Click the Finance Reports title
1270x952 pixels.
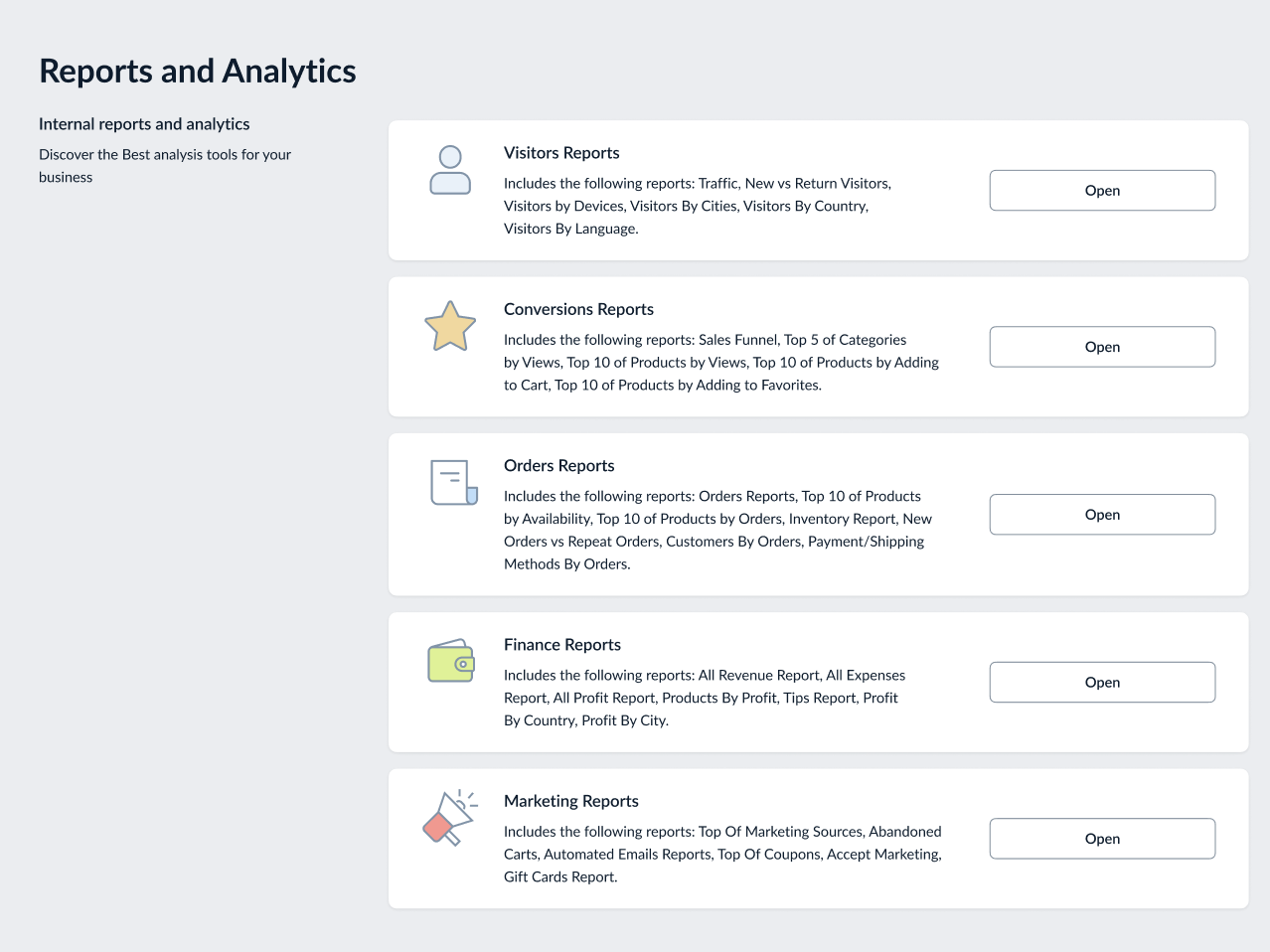pyautogui.click(x=562, y=644)
